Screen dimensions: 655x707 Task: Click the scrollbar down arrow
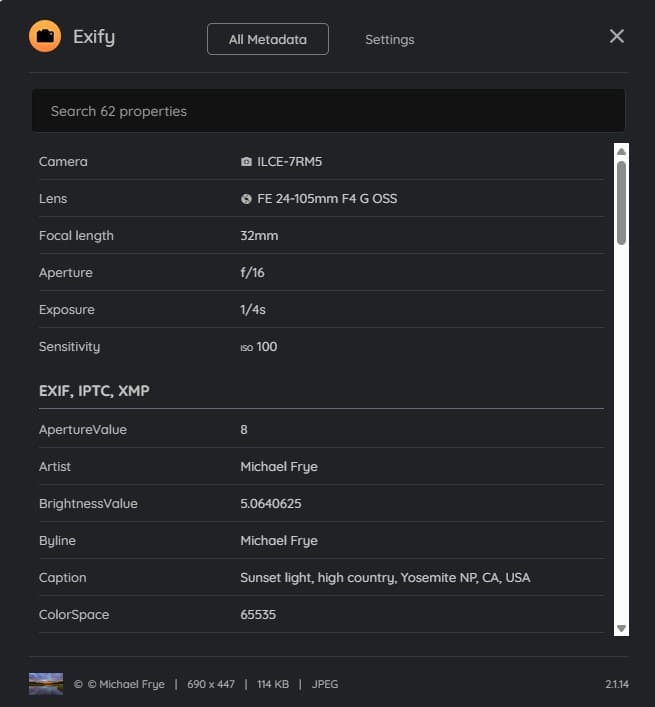[621, 628]
